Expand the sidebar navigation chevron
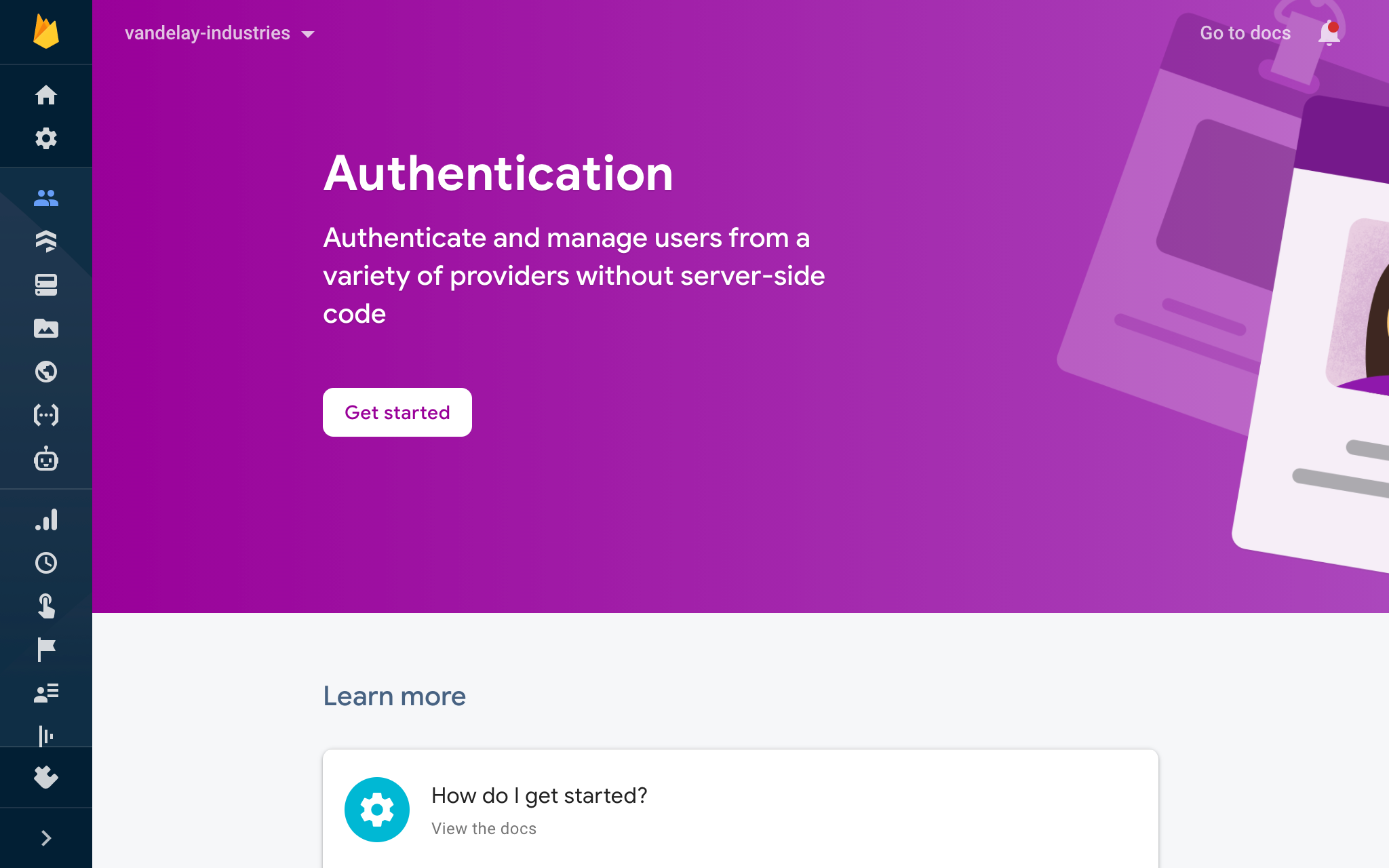Screen dimensions: 1389x868 pos(46,838)
